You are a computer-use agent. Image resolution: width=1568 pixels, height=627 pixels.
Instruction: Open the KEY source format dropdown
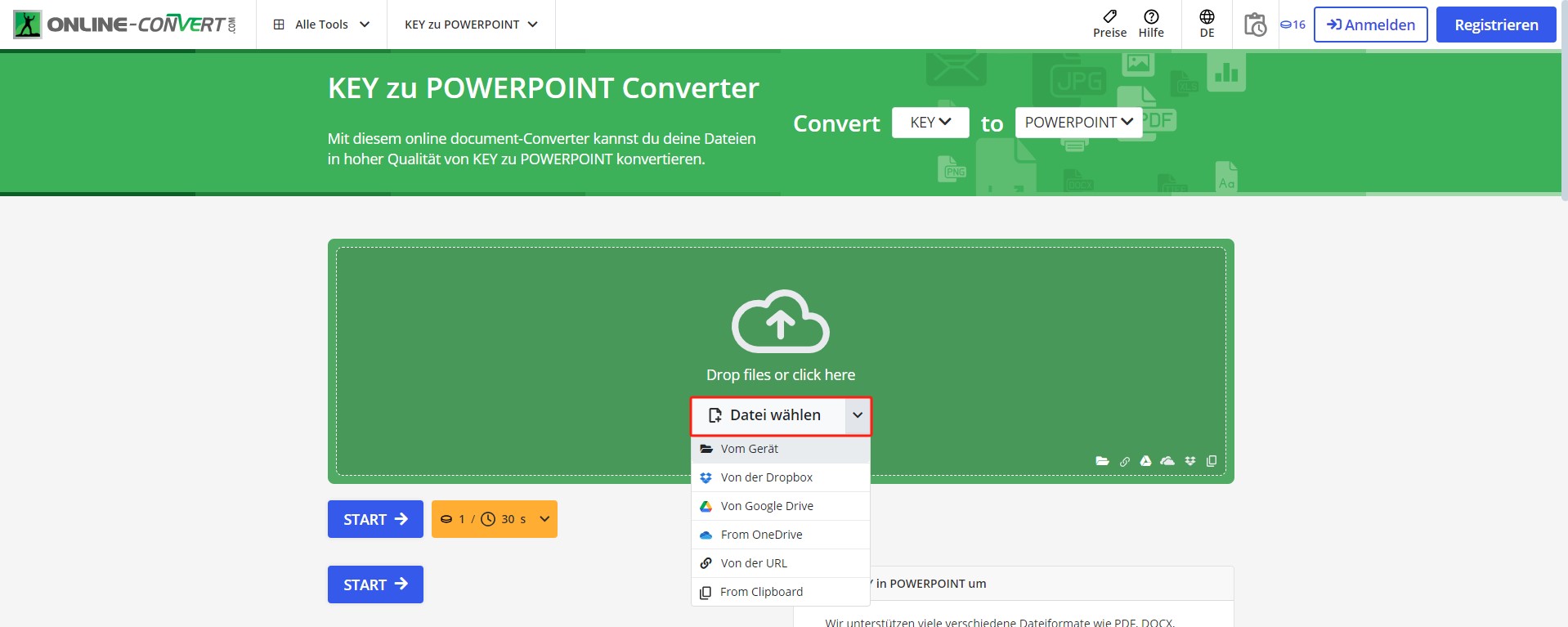(930, 123)
